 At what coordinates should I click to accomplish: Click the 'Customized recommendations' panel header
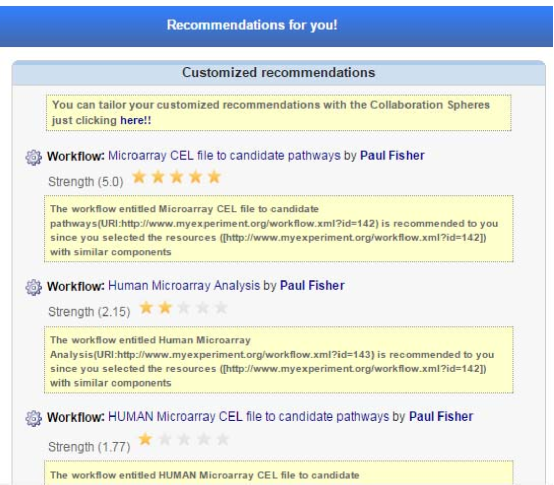(x=278, y=73)
